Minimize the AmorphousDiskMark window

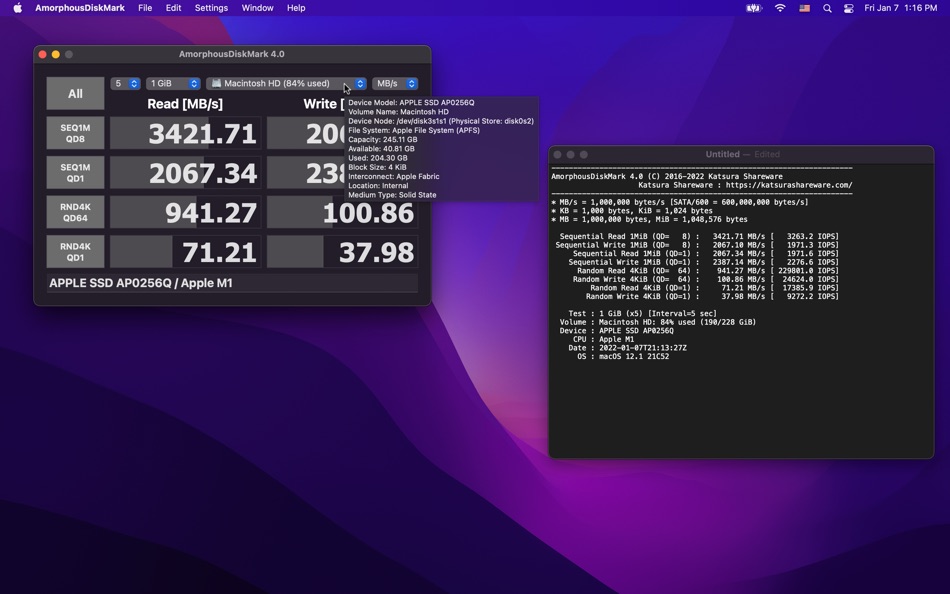(x=56, y=55)
